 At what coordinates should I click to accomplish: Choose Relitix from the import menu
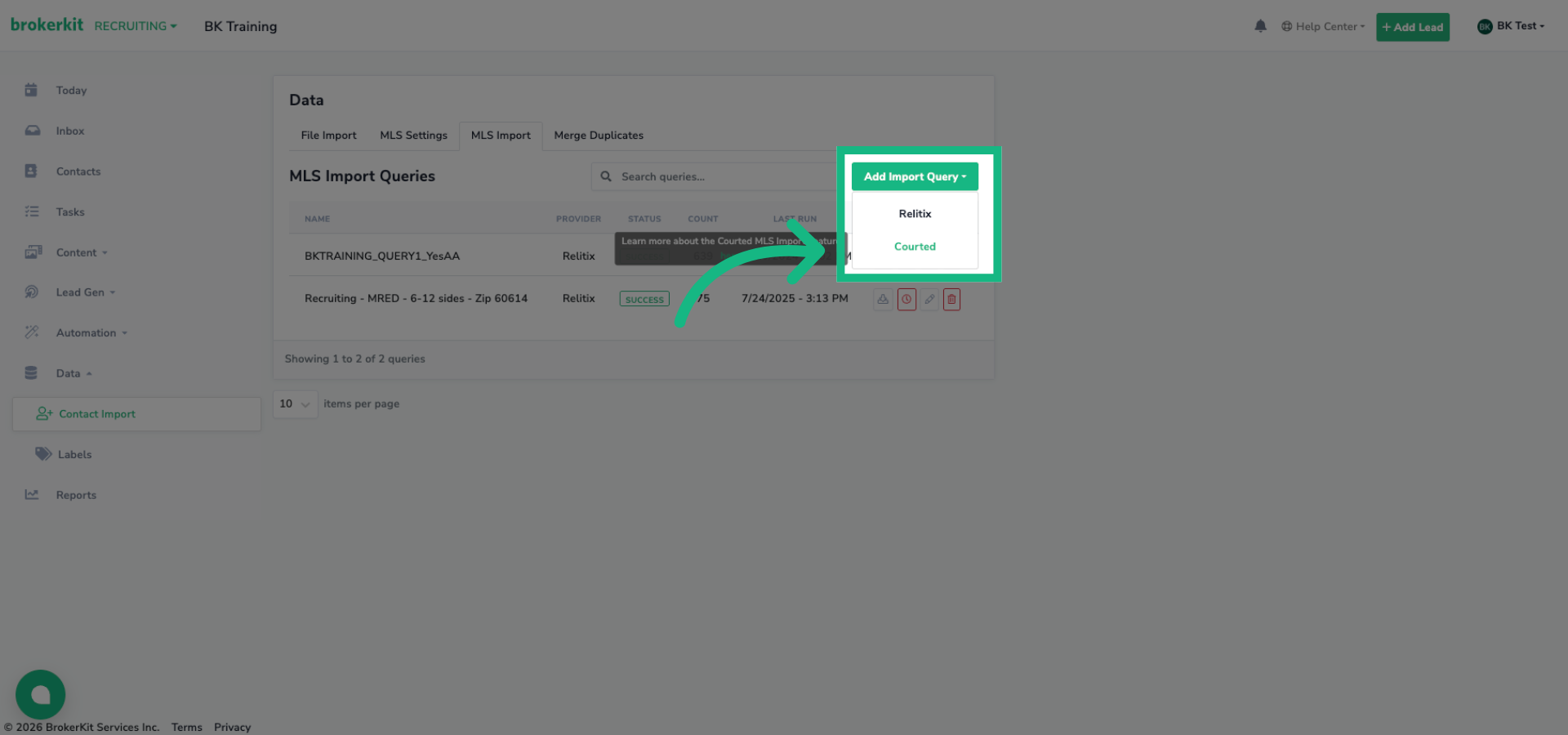pos(915,214)
